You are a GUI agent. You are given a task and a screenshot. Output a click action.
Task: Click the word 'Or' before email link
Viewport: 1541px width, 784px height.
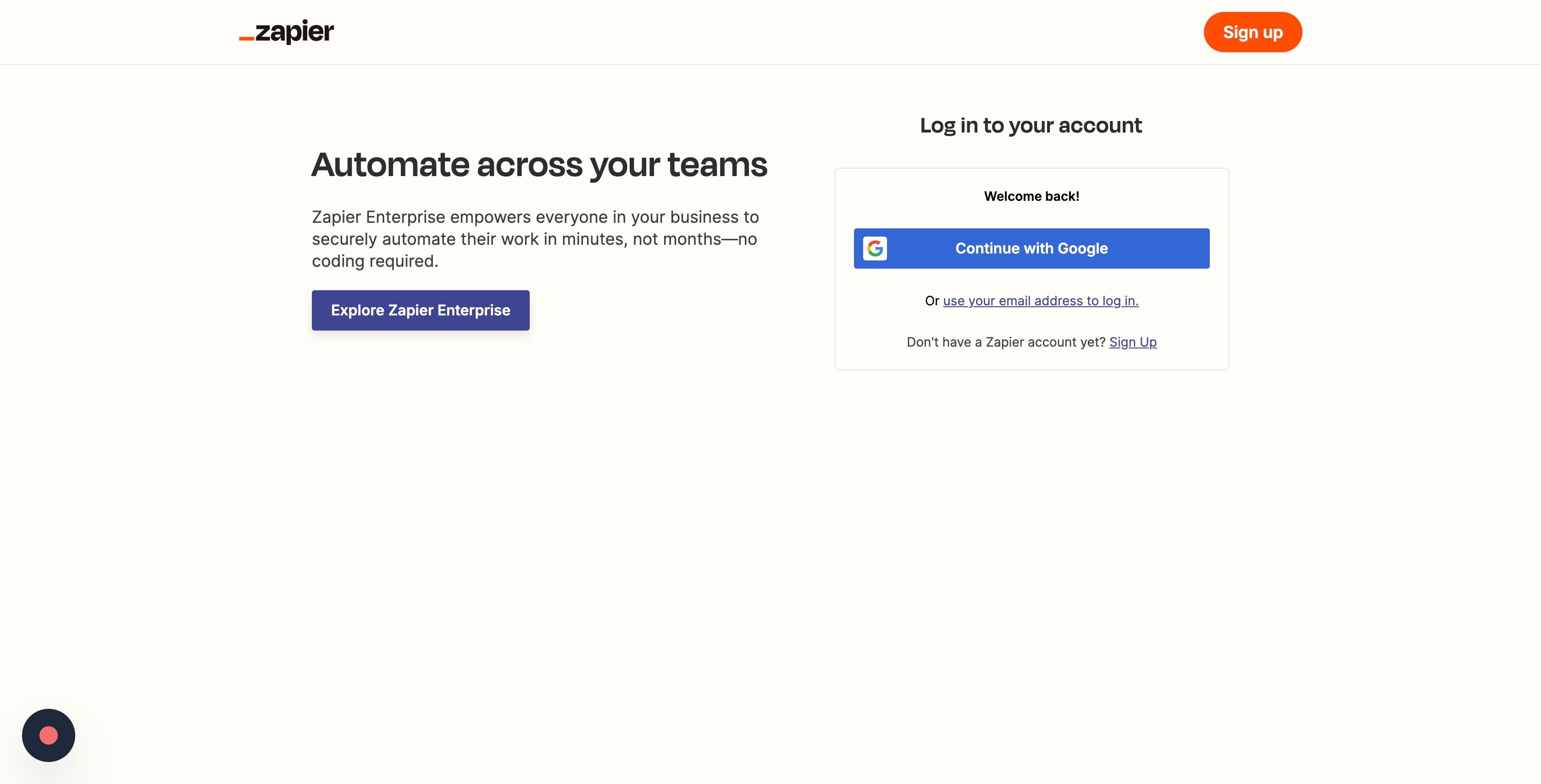(x=931, y=301)
